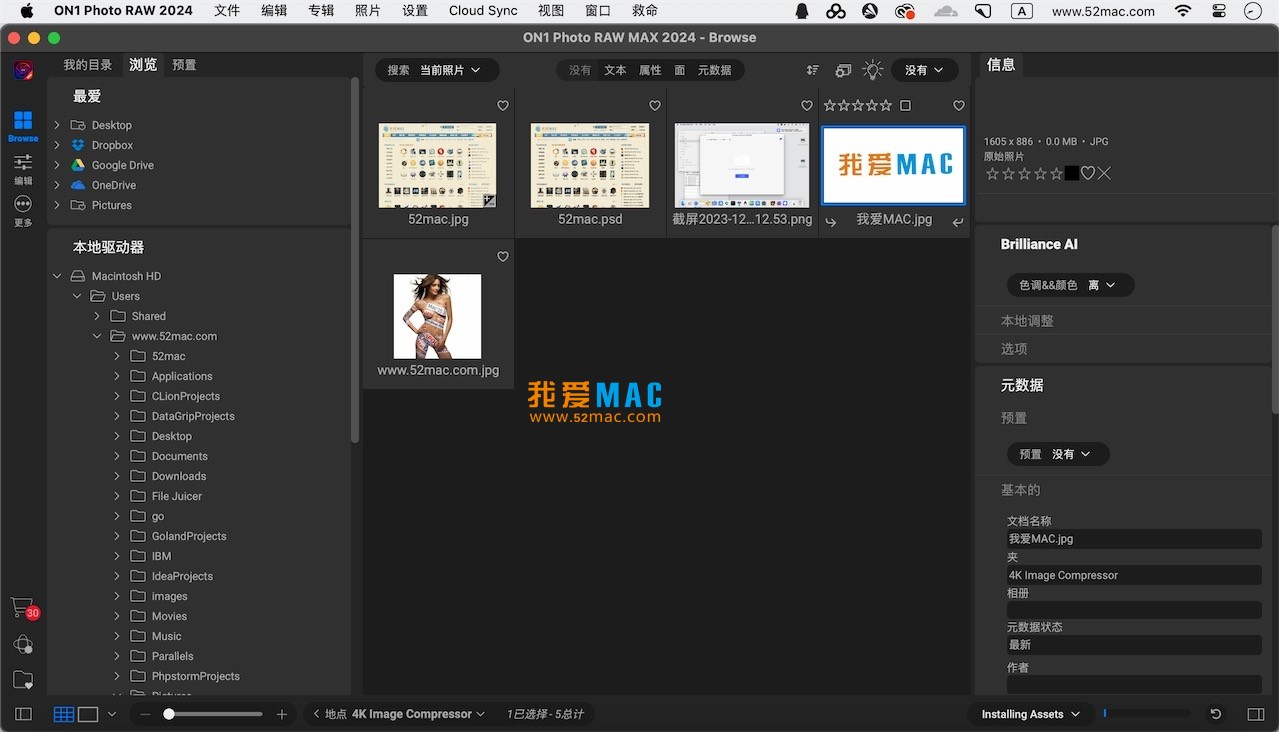Open the Installing Assets dropdown

tap(1031, 714)
